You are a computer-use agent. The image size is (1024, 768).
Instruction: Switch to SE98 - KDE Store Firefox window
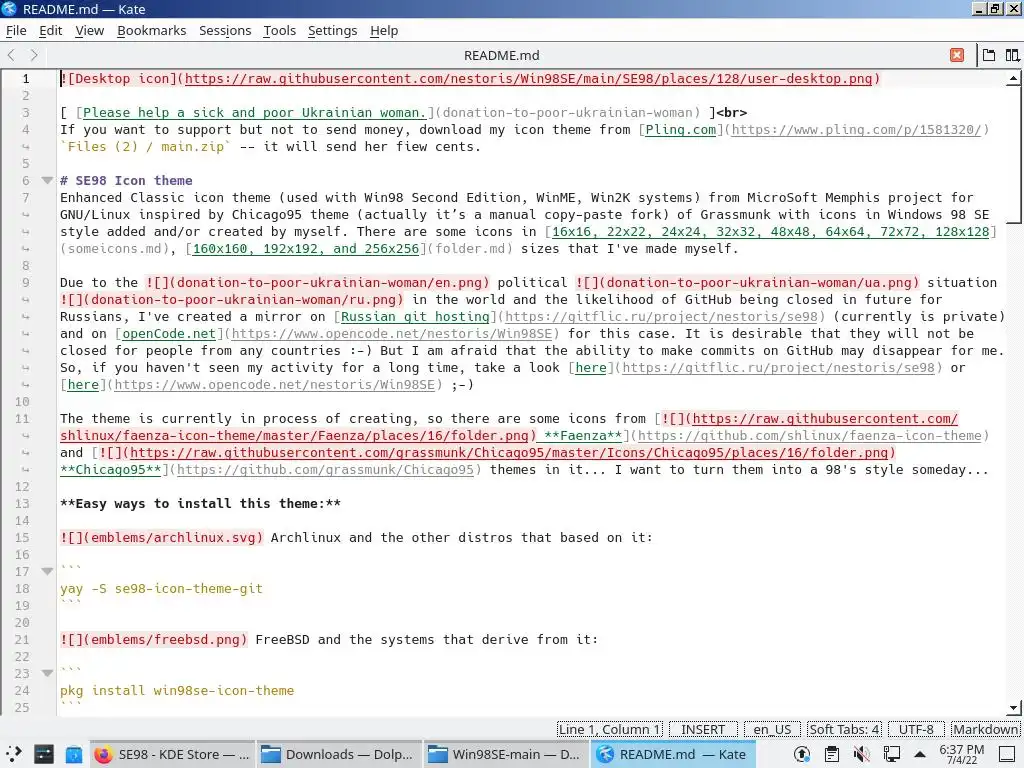(172, 754)
